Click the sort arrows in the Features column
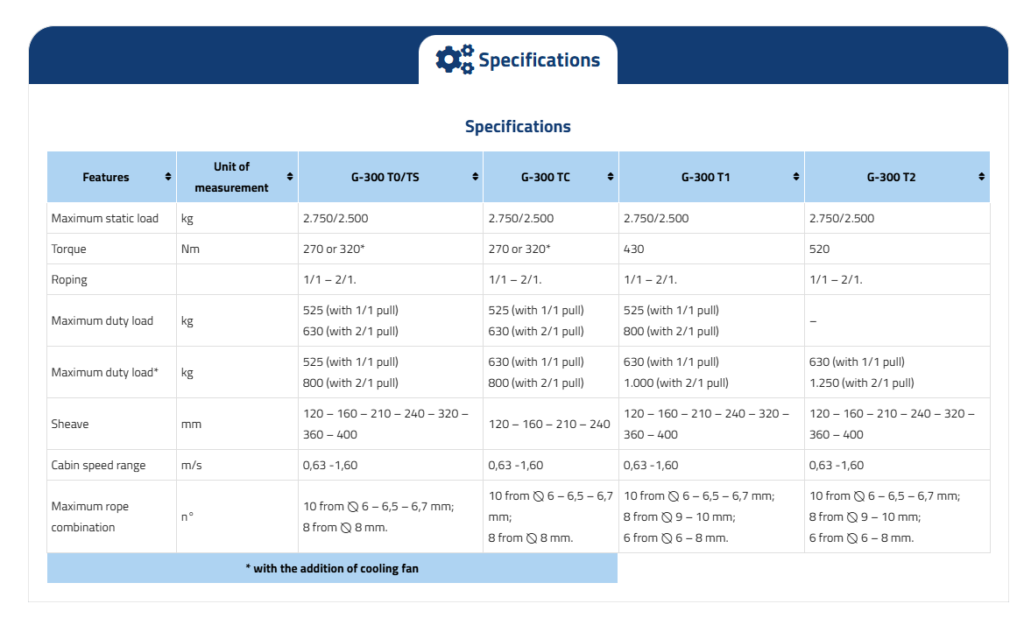Viewport: 1024px width, 618px height. pos(168,177)
